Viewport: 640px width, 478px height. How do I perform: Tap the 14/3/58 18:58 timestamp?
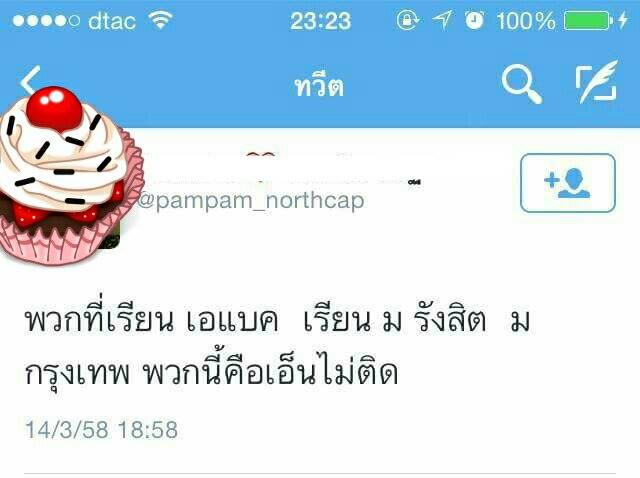[101, 430]
